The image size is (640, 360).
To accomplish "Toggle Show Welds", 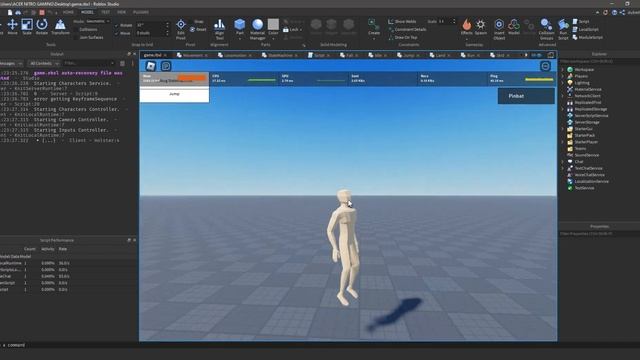I will click(402, 21).
